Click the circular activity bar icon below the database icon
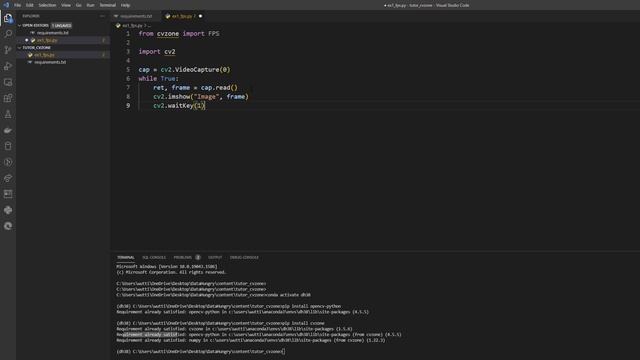The width and height of the screenshot is (640, 360). click(x=8, y=162)
